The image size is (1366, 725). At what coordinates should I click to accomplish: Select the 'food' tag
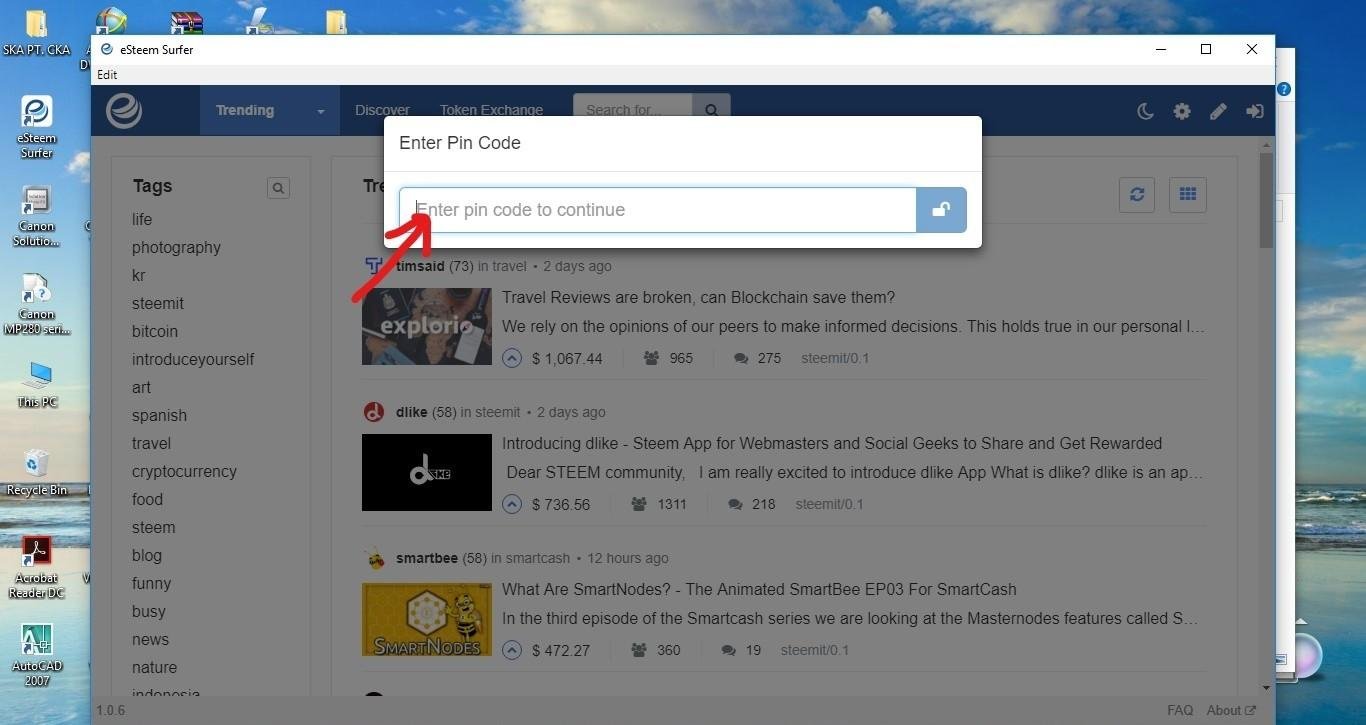pos(147,499)
